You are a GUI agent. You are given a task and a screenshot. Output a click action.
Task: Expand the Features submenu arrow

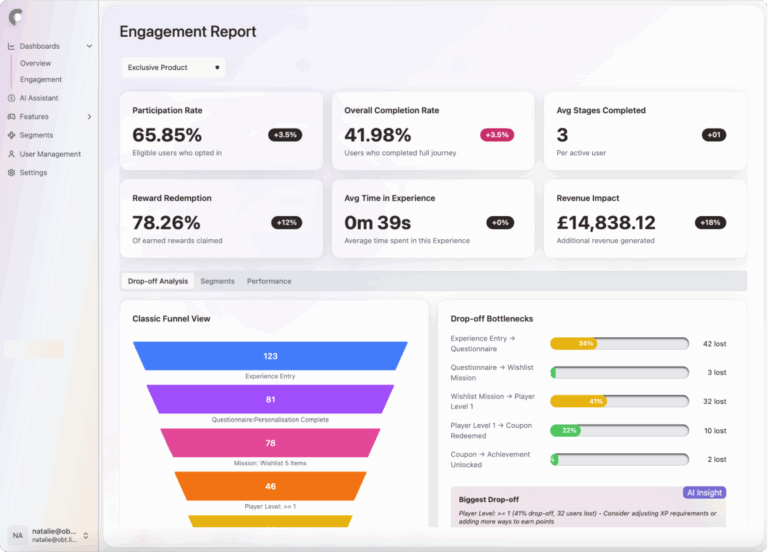coord(89,117)
